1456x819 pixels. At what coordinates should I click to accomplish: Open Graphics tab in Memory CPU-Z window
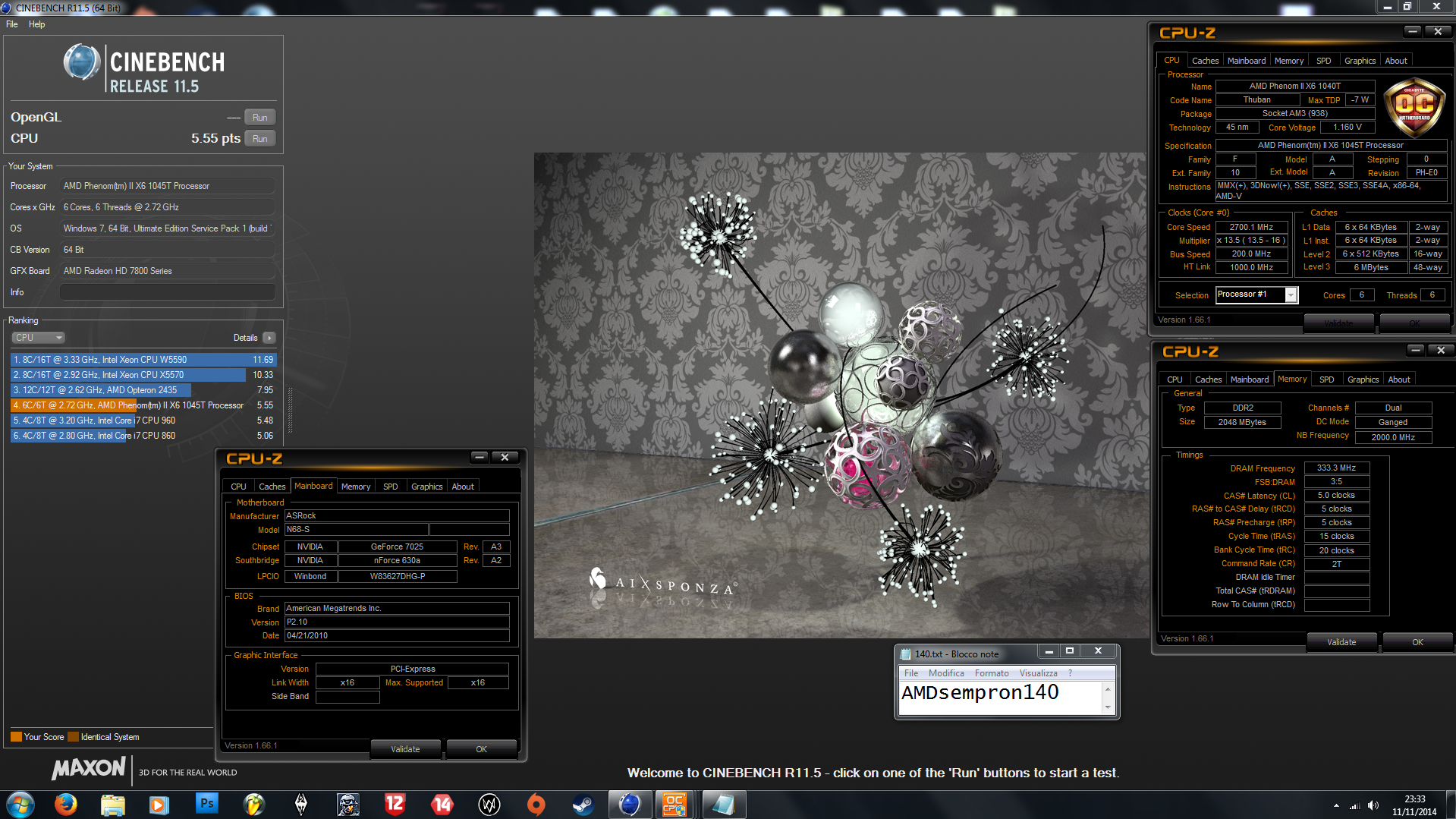coord(1363,380)
